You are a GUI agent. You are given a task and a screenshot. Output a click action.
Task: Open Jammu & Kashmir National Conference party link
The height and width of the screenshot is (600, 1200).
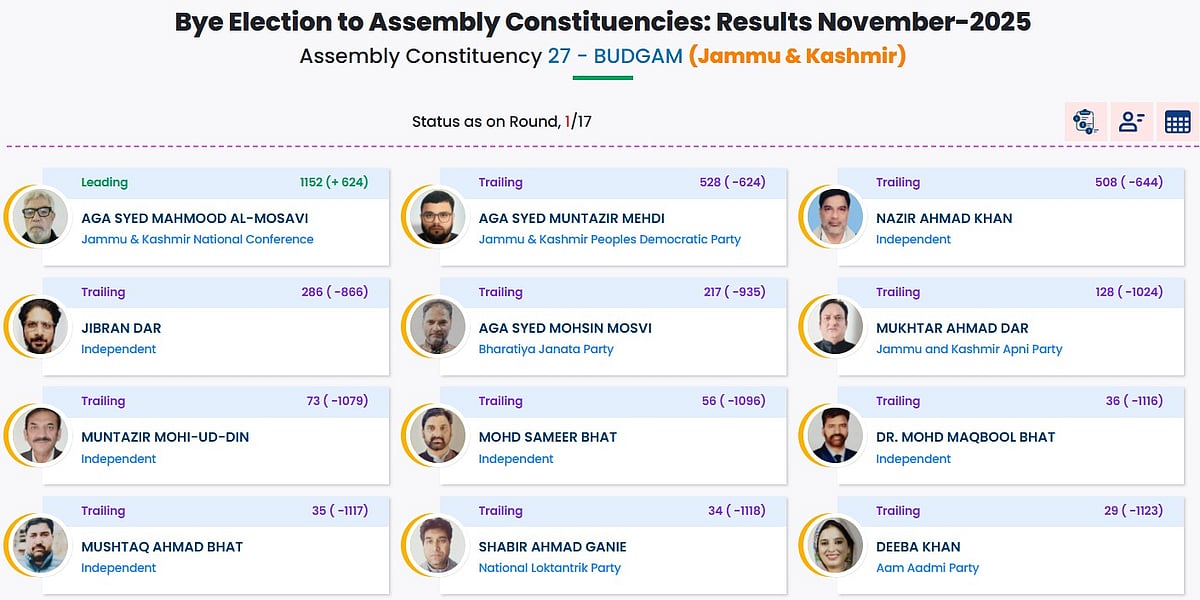click(x=197, y=240)
